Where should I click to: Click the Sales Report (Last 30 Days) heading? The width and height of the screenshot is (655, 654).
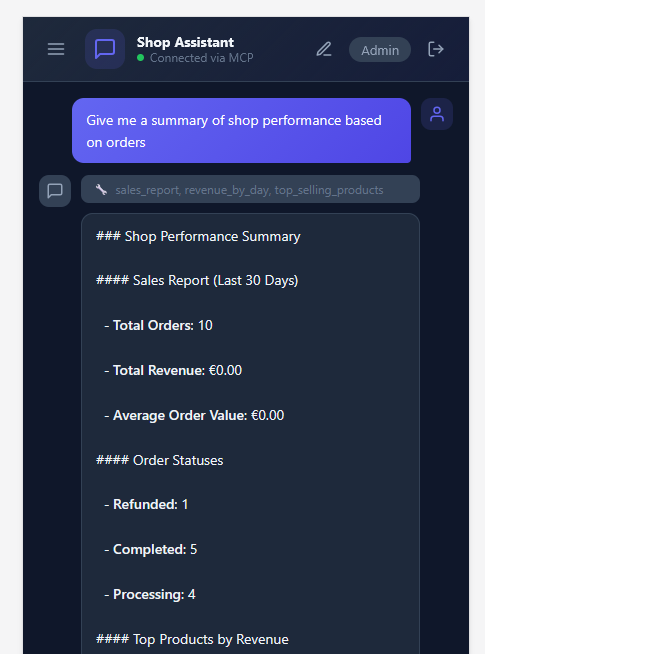coord(197,280)
